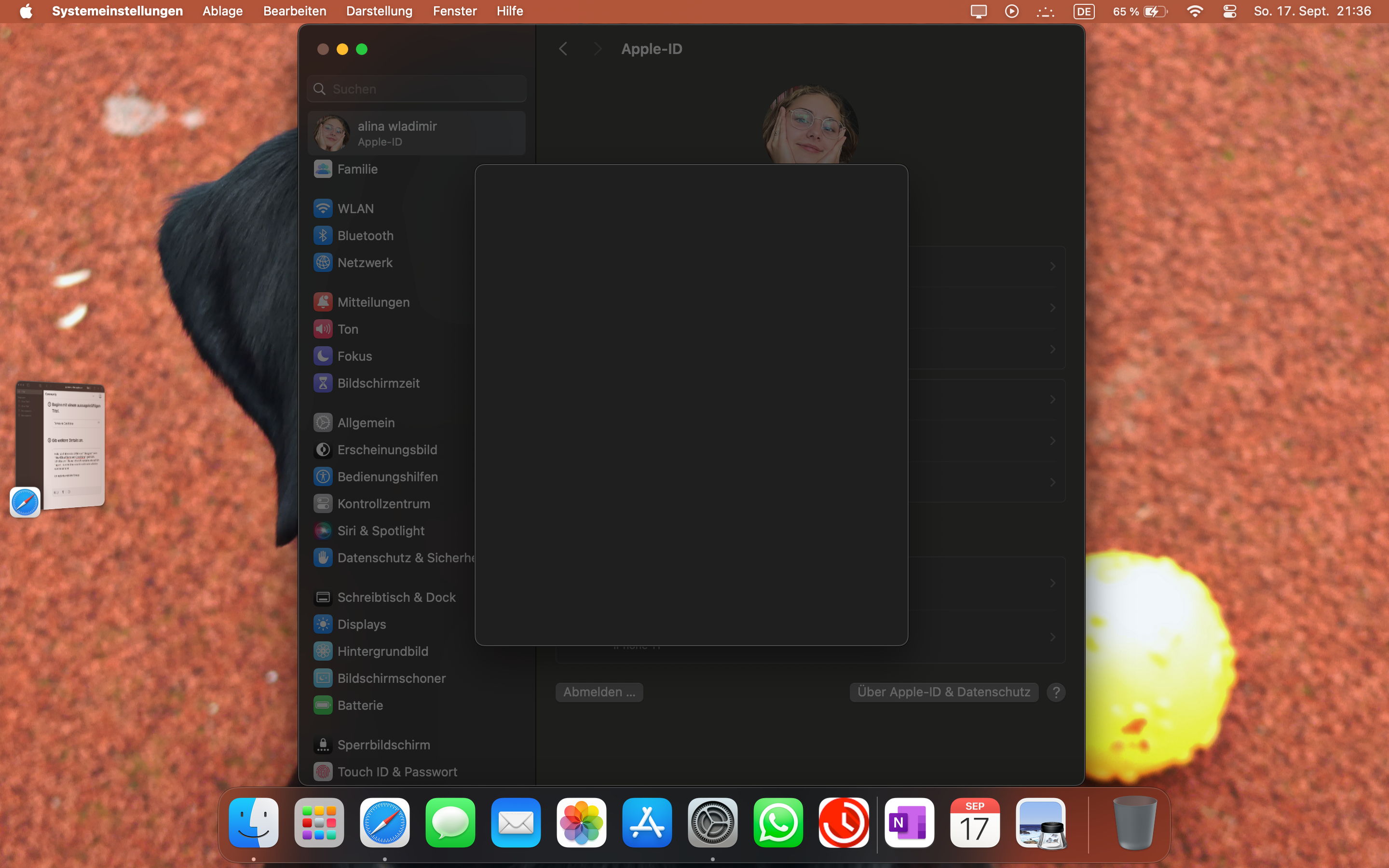Open Bildschirmzeit settings
The width and height of the screenshot is (1389, 868).
(x=378, y=383)
